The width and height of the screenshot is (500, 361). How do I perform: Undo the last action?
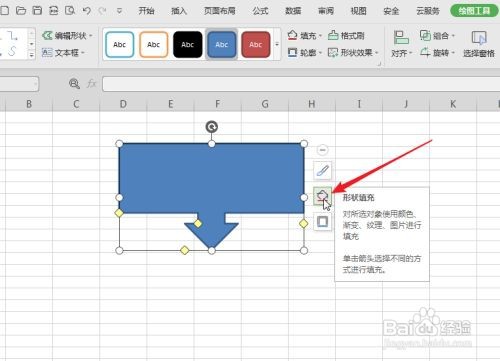click(87, 11)
